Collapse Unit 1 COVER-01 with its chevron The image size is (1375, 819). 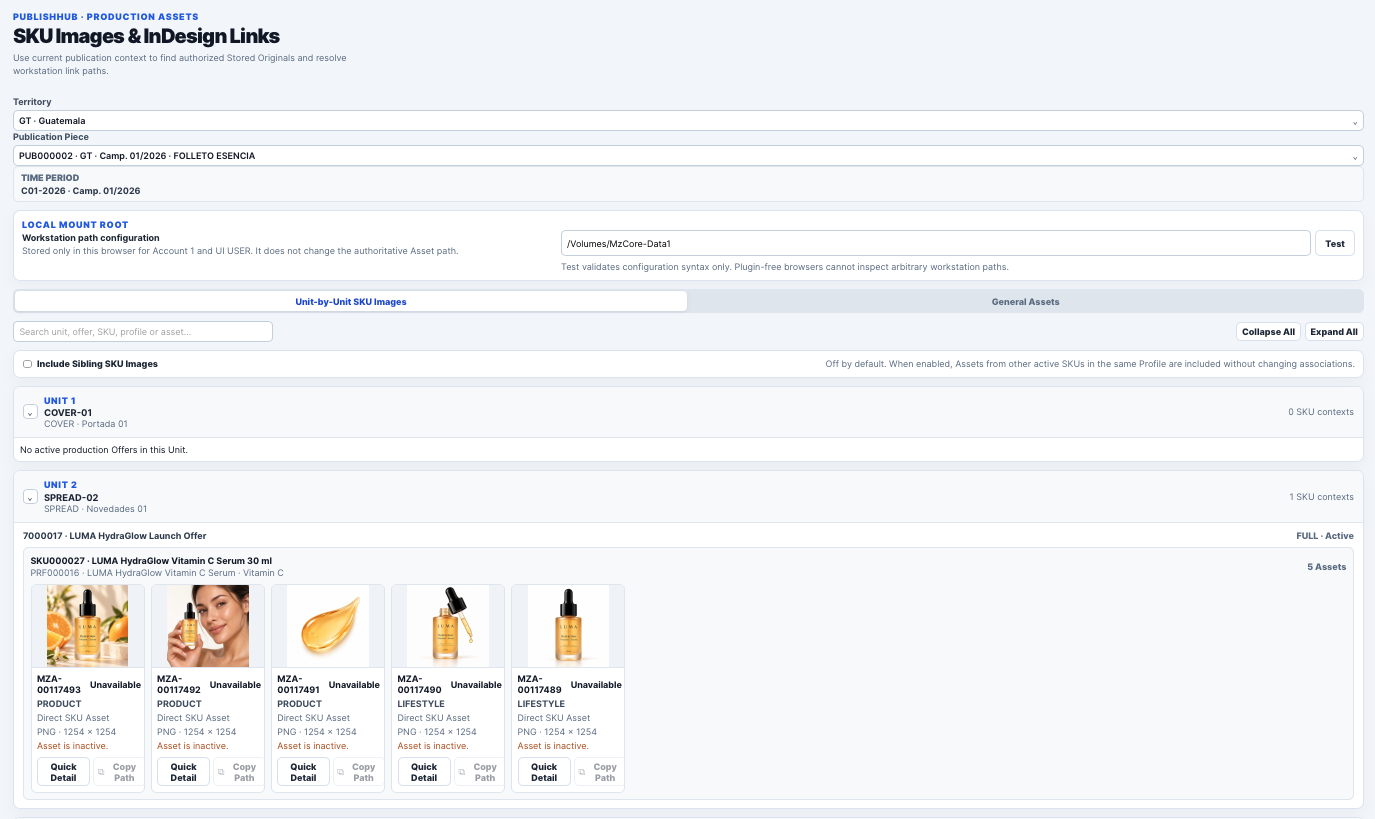coord(30,412)
